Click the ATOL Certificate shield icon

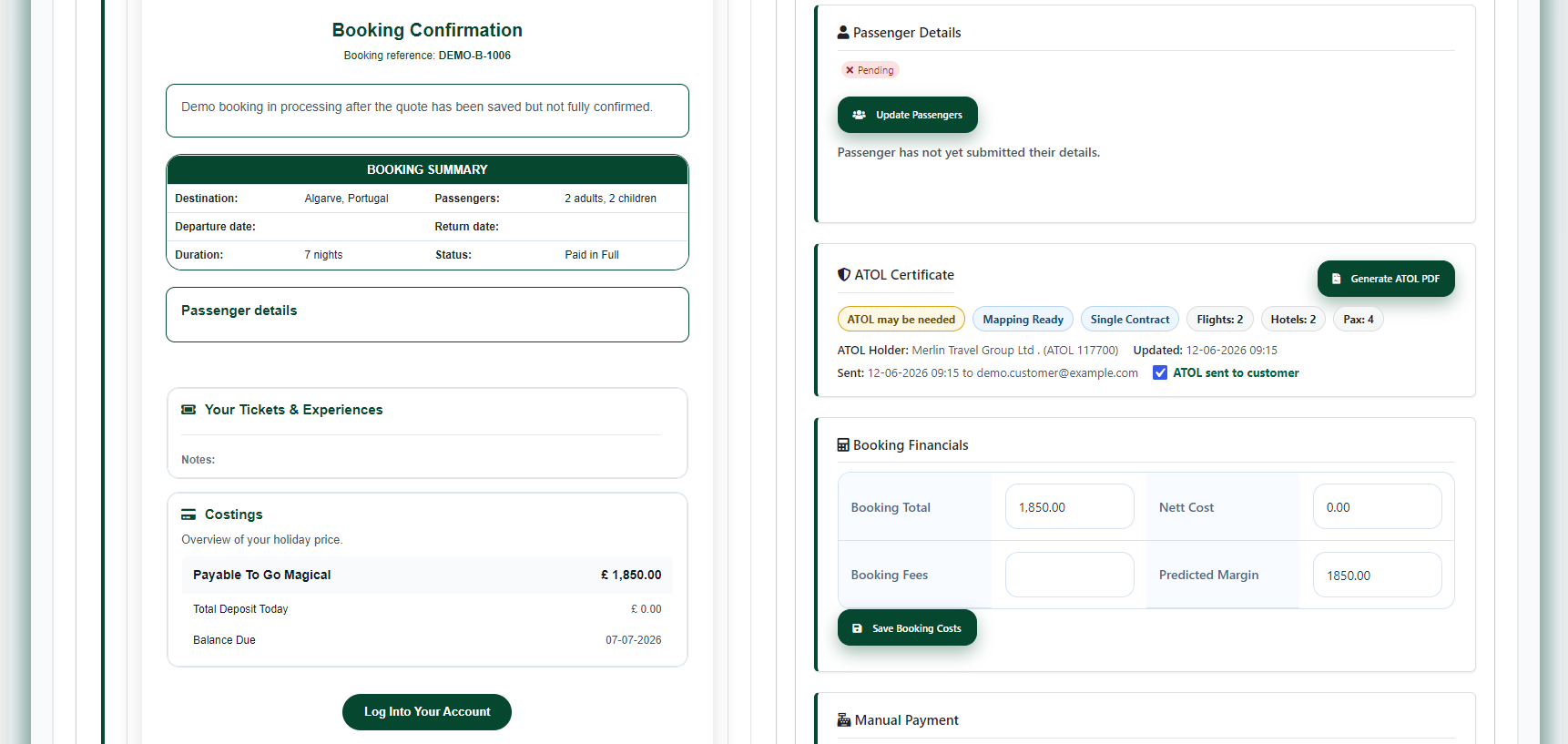[844, 274]
